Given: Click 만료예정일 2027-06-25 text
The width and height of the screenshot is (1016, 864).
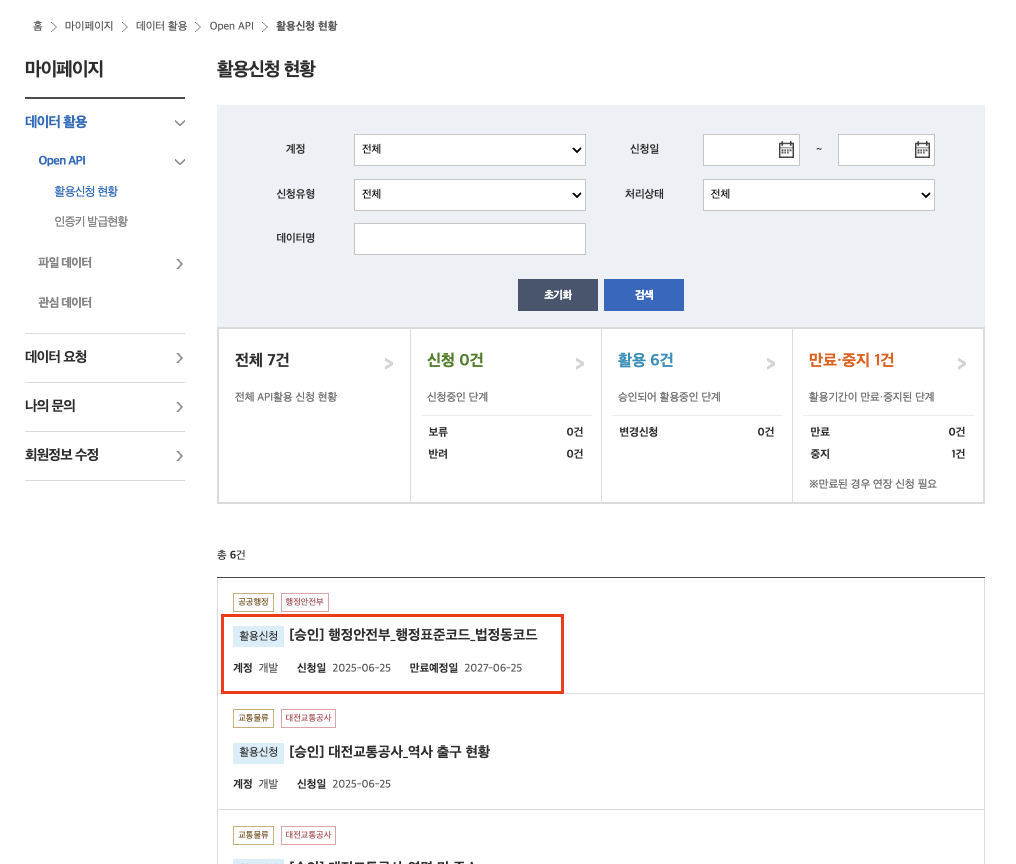Looking at the screenshot, I should click(465, 668).
